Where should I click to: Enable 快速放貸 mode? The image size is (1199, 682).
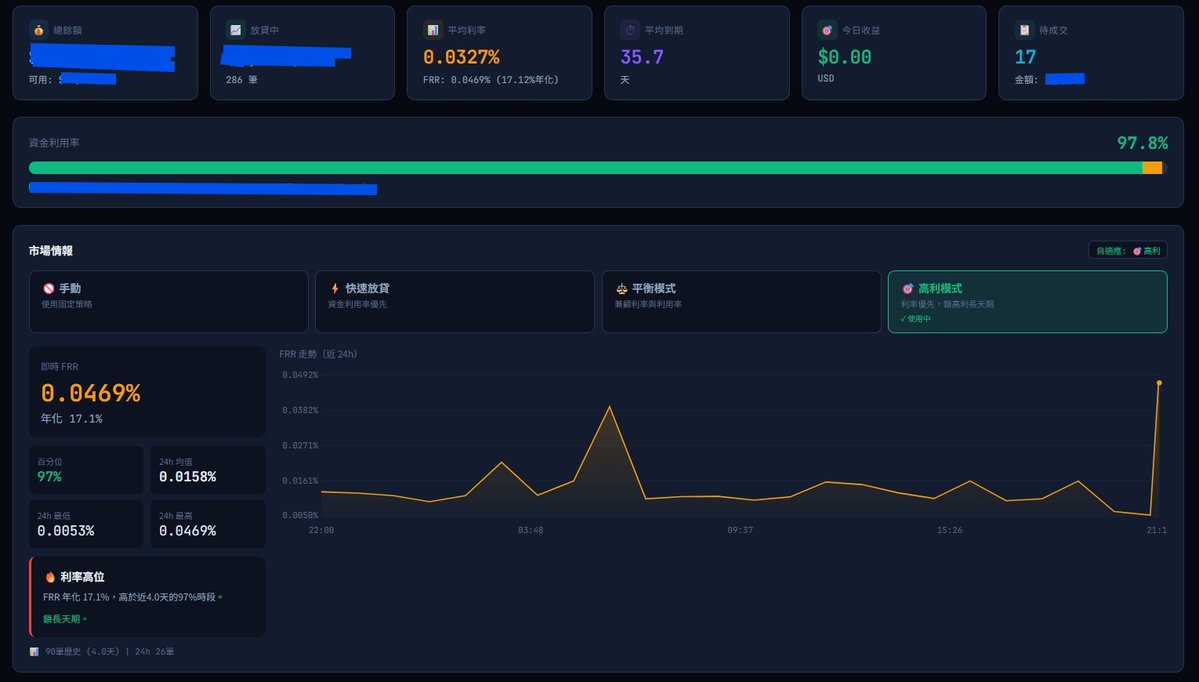pos(455,301)
